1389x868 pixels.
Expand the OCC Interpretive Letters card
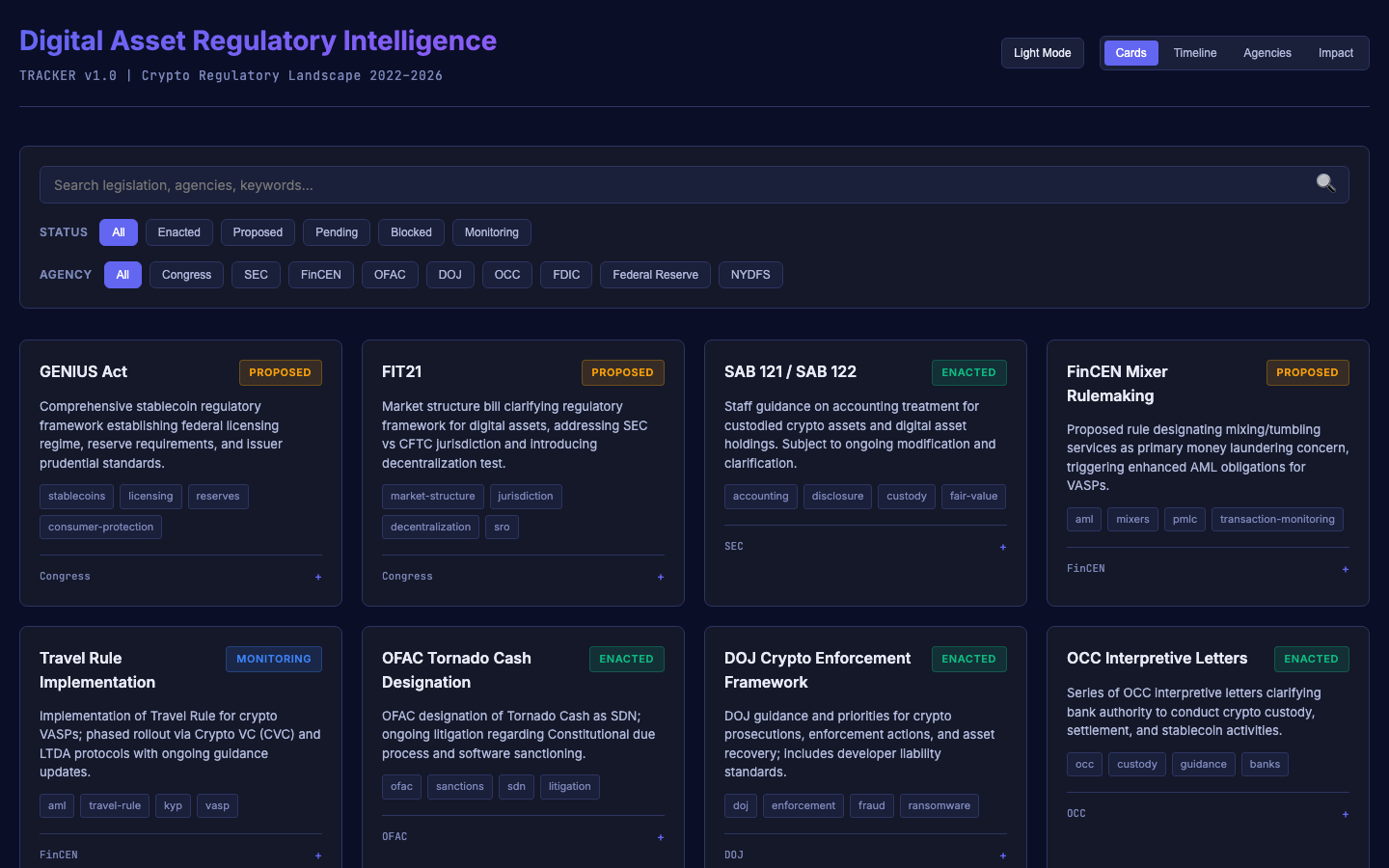tap(1346, 814)
